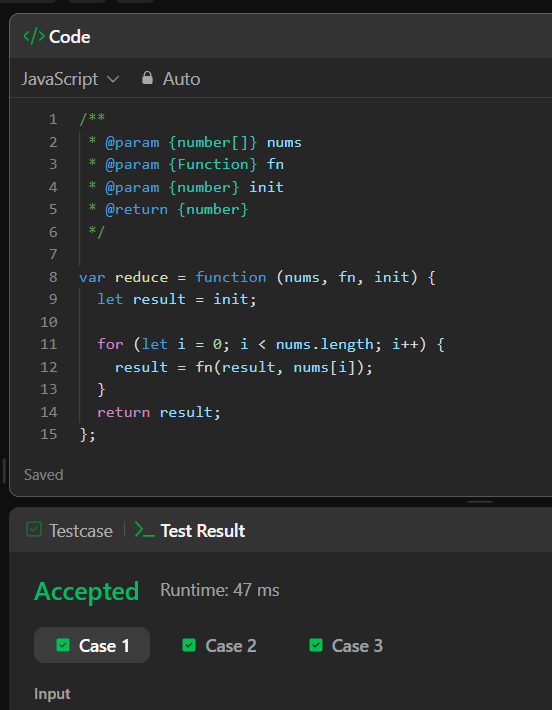This screenshot has width=552, height=710.
Task: Click line number 11 in the gutter
Action: pos(48,344)
